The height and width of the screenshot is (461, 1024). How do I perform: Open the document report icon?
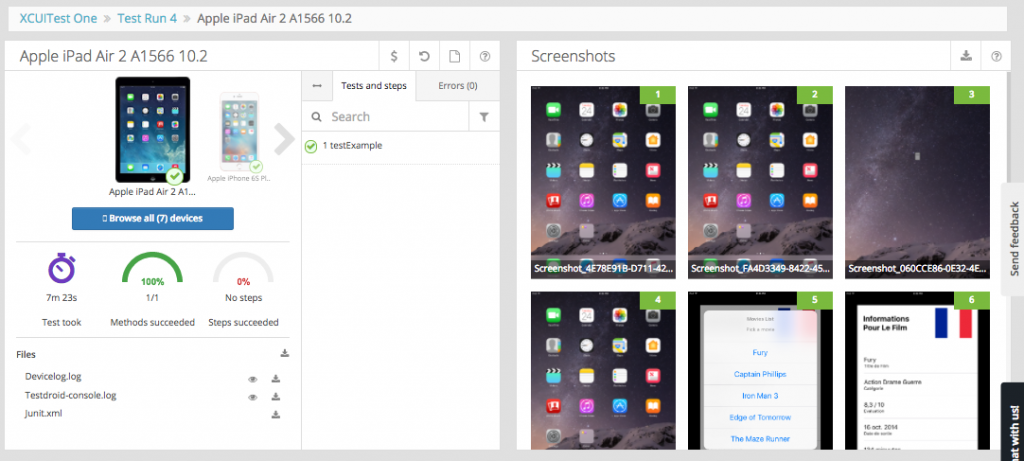point(455,56)
